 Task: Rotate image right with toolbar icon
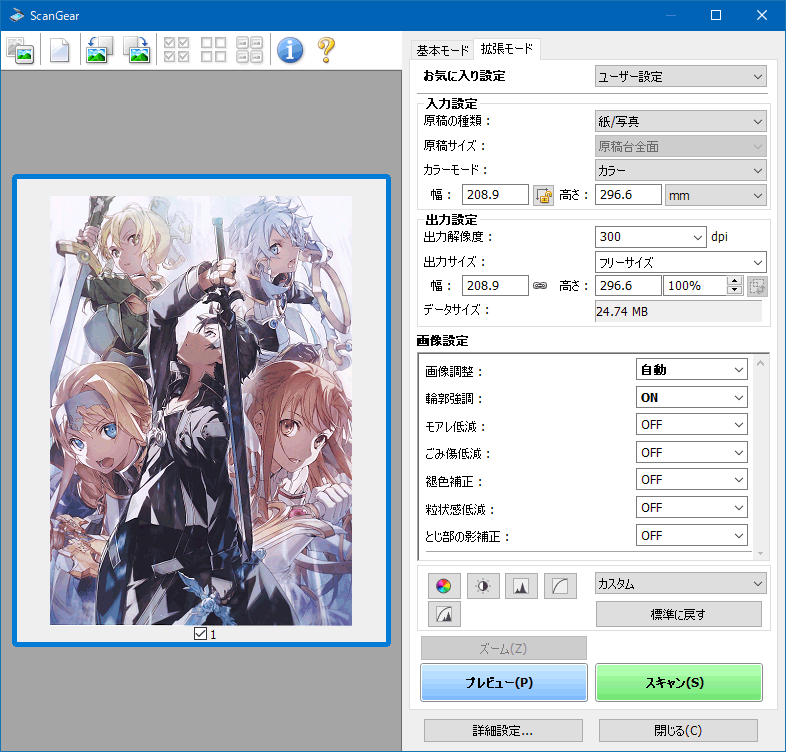click(137, 50)
